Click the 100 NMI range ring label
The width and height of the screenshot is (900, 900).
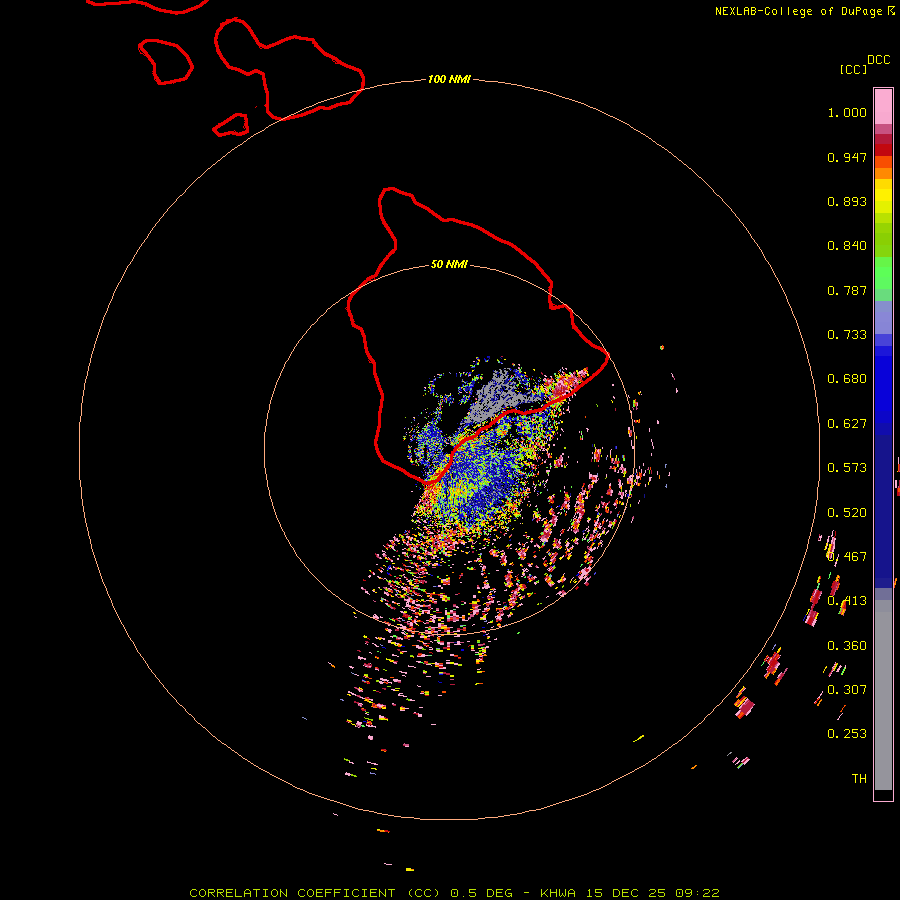[449, 79]
